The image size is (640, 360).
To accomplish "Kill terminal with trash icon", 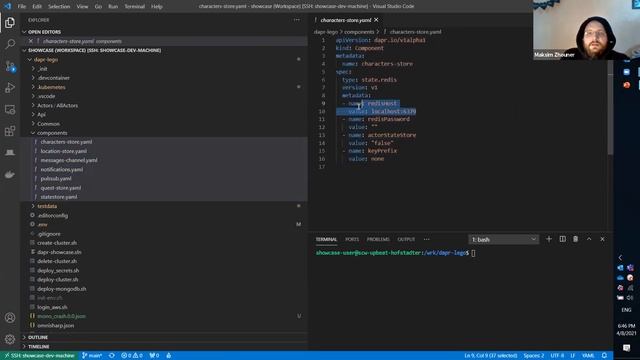I will (576, 239).
